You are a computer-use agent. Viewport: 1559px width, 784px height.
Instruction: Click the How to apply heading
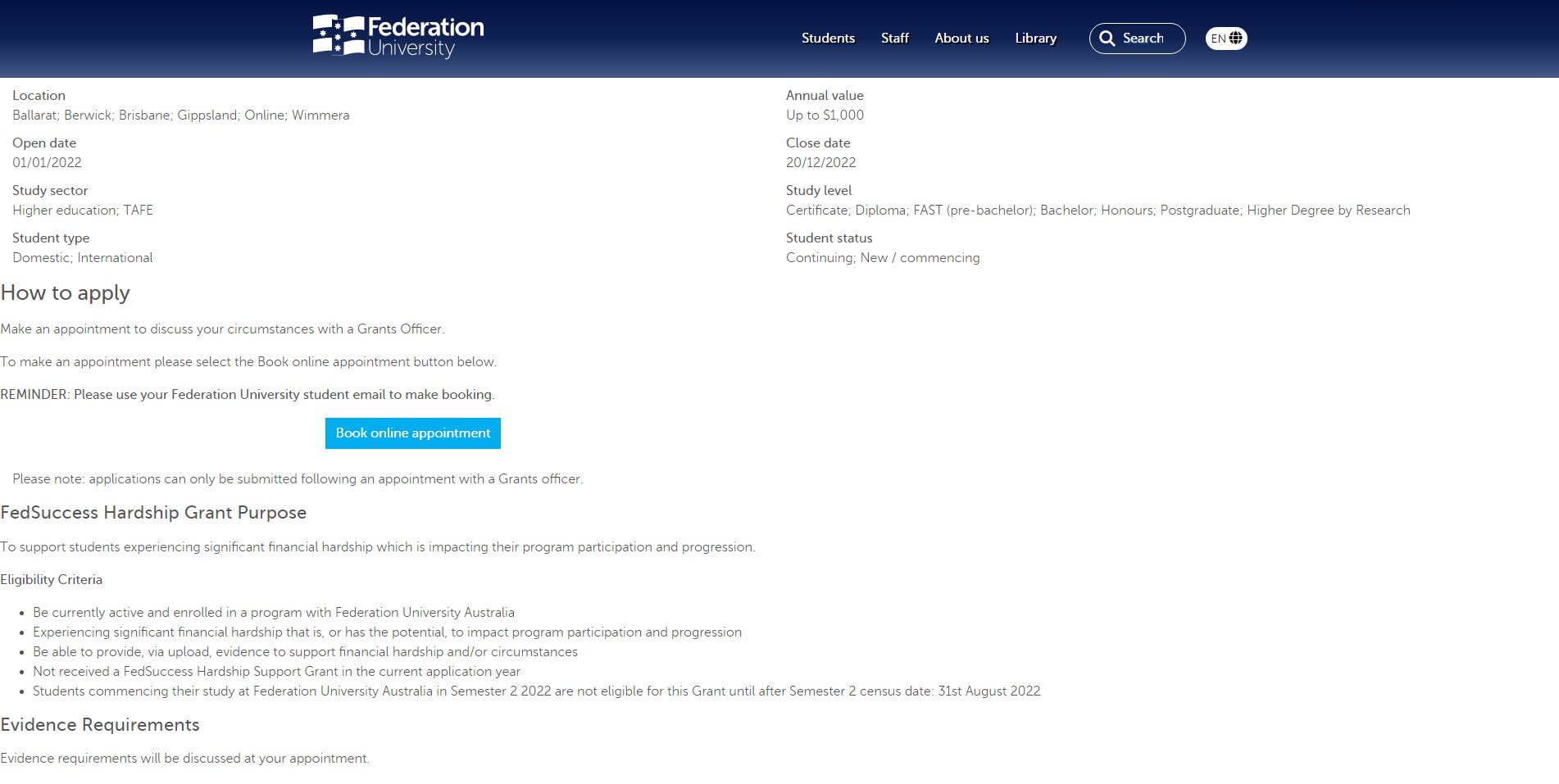(x=66, y=293)
